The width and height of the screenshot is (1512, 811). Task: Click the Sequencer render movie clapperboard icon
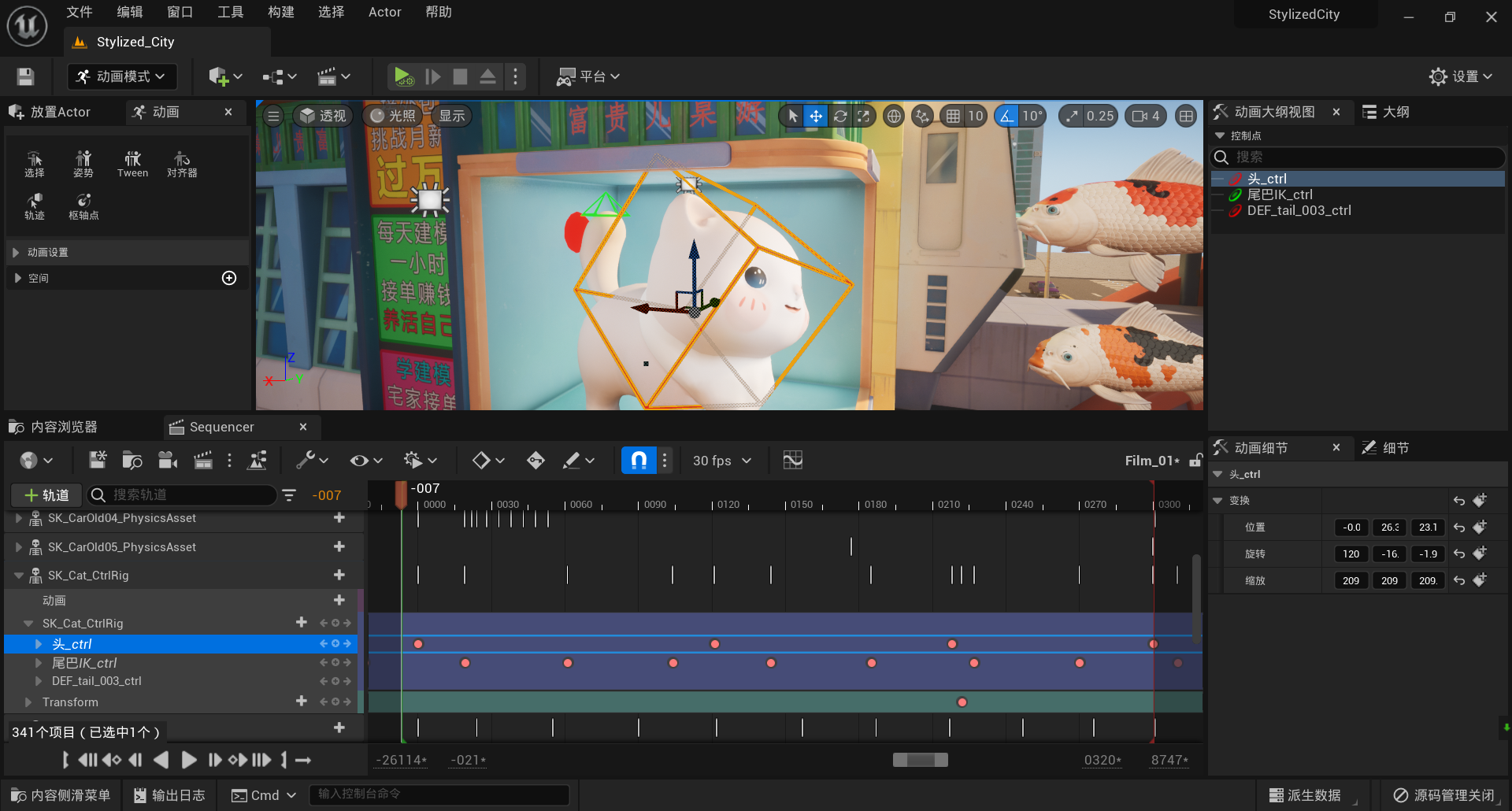tap(203, 461)
